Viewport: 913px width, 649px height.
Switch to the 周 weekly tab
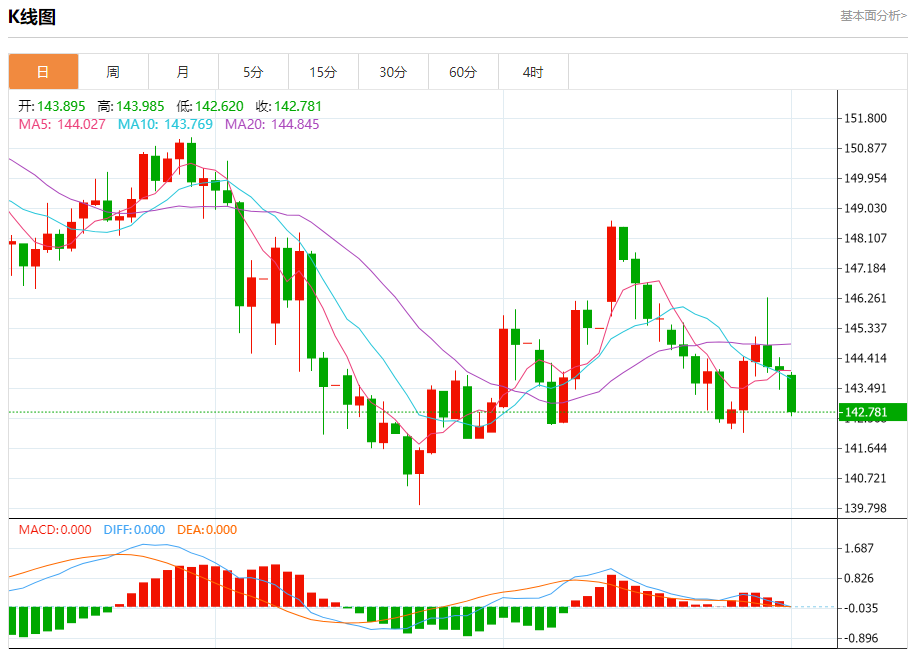click(114, 72)
